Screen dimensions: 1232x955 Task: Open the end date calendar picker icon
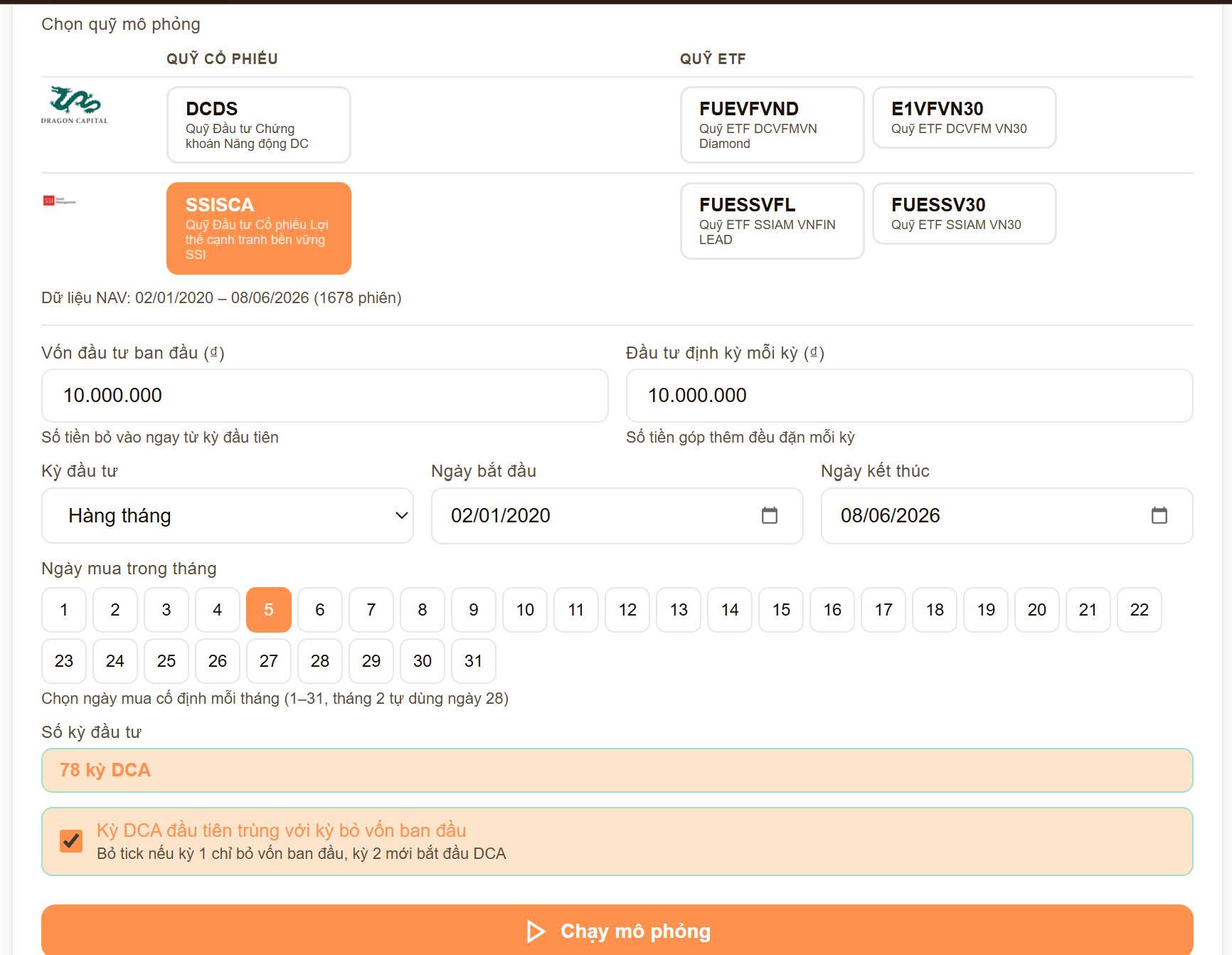(x=1159, y=515)
